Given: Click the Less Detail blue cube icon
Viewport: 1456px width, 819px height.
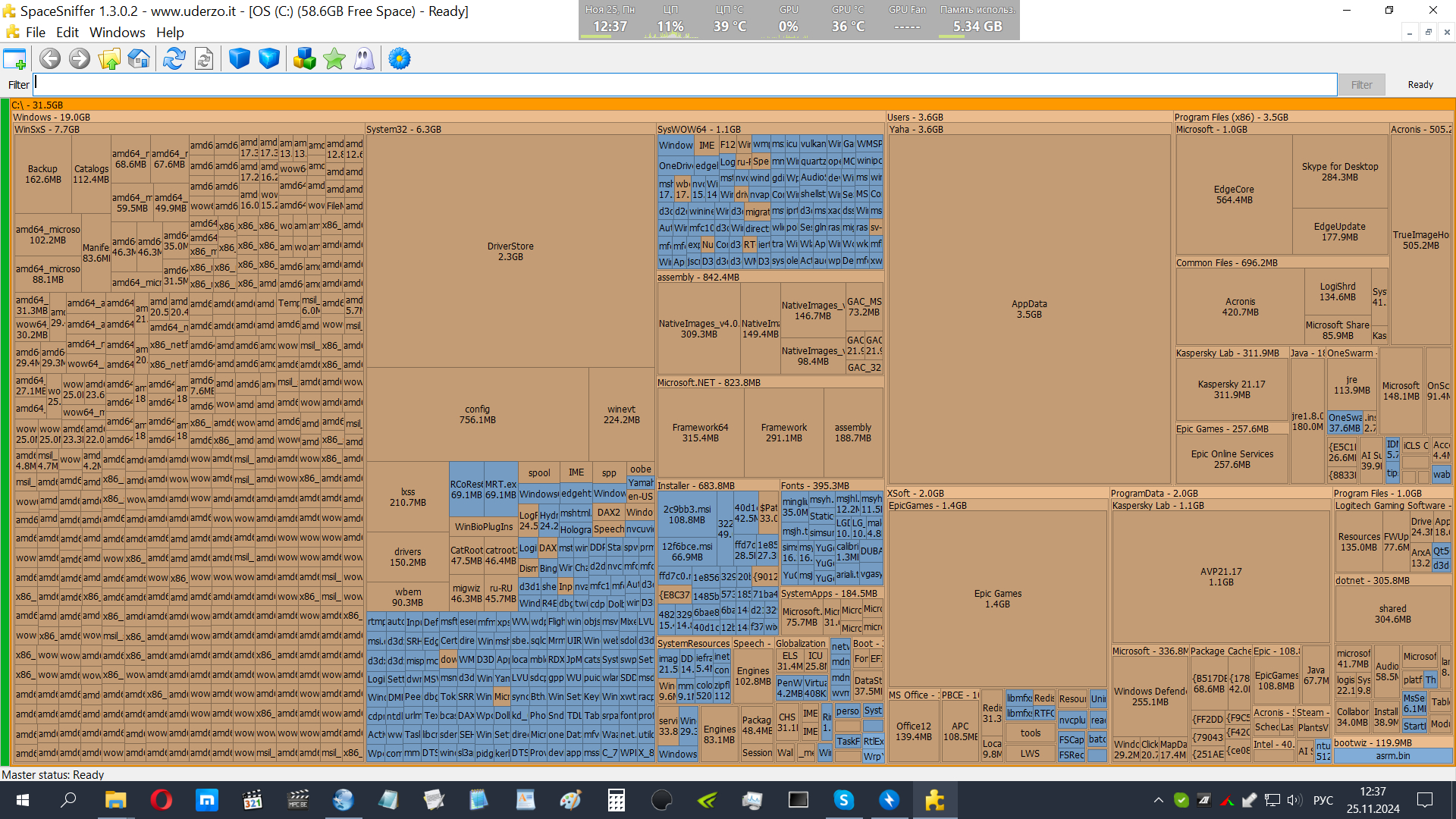Looking at the screenshot, I should pyautogui.click(x=240, y=58).
